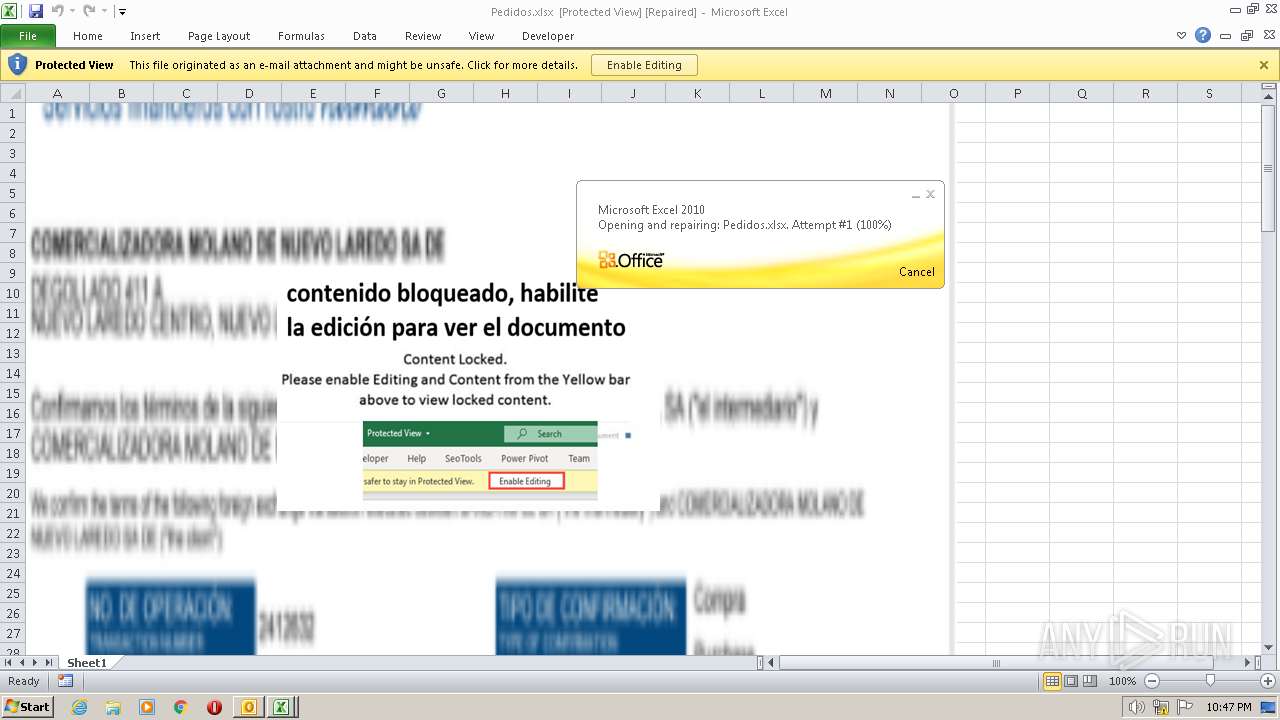Select column A header
The height and width of the screenshot is (720, 1280).
[x=57, y=93]
